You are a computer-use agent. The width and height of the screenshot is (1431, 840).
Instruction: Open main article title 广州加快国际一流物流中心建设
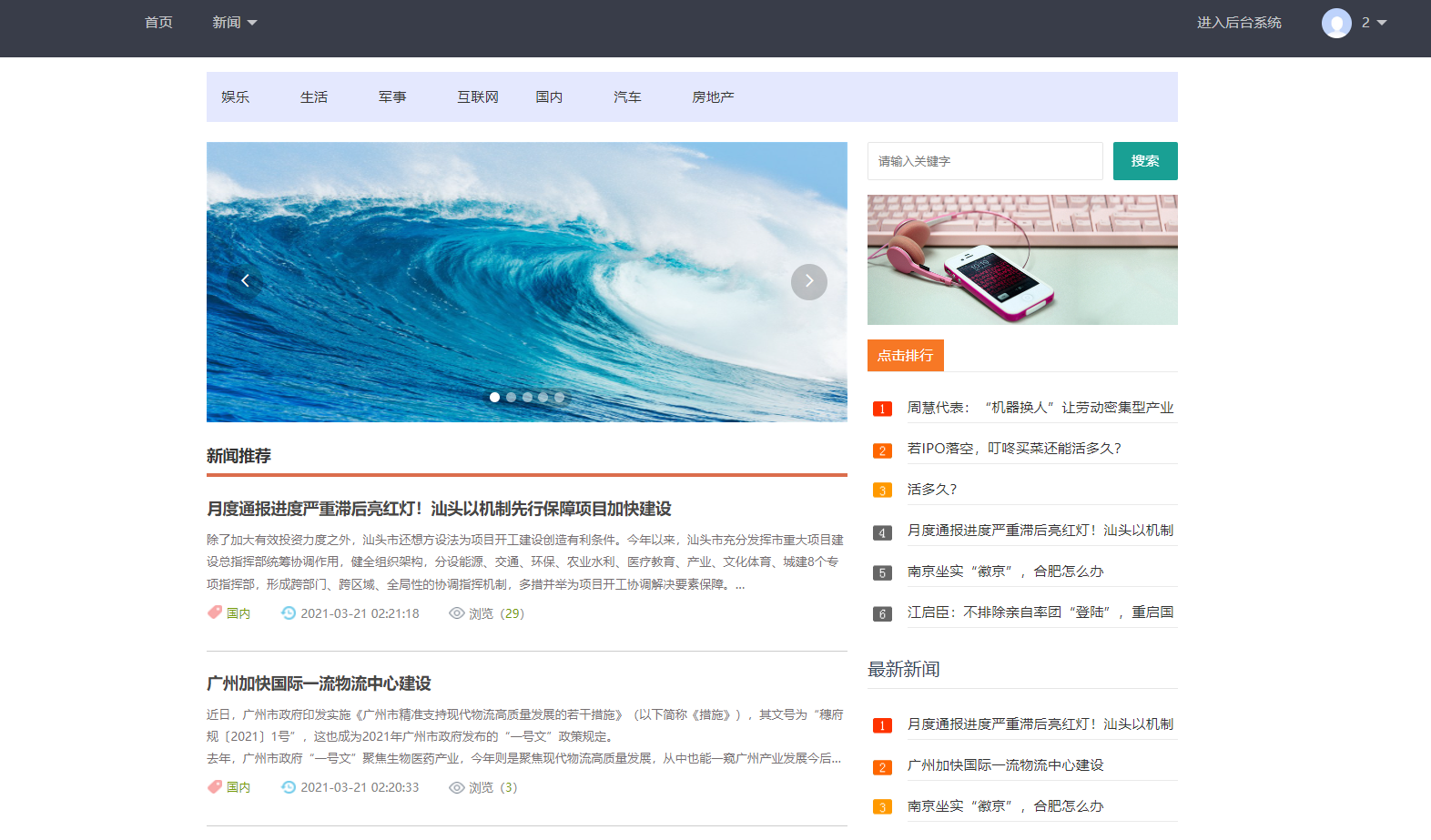[319, 683]
